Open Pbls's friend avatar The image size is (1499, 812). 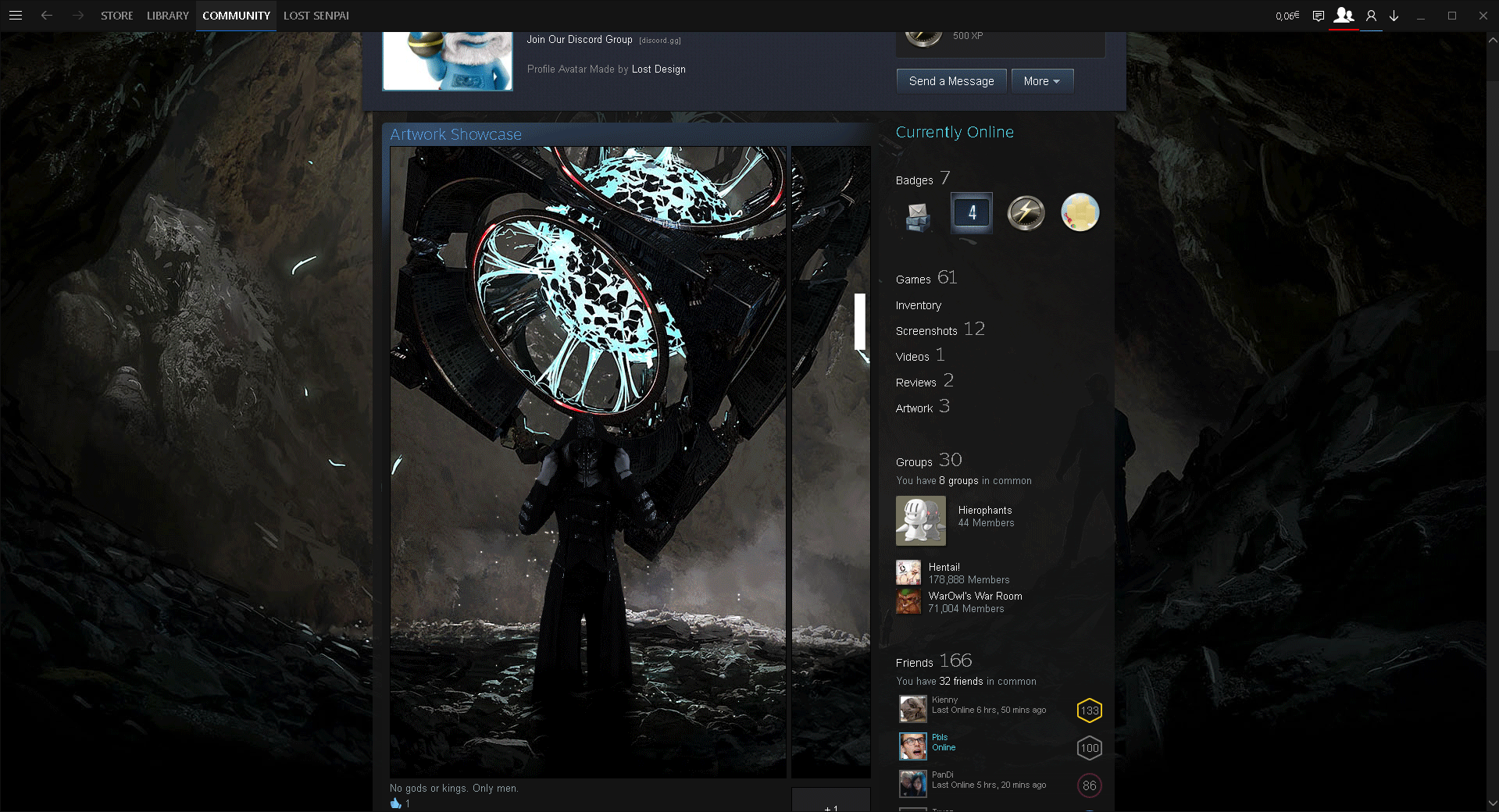913,746
